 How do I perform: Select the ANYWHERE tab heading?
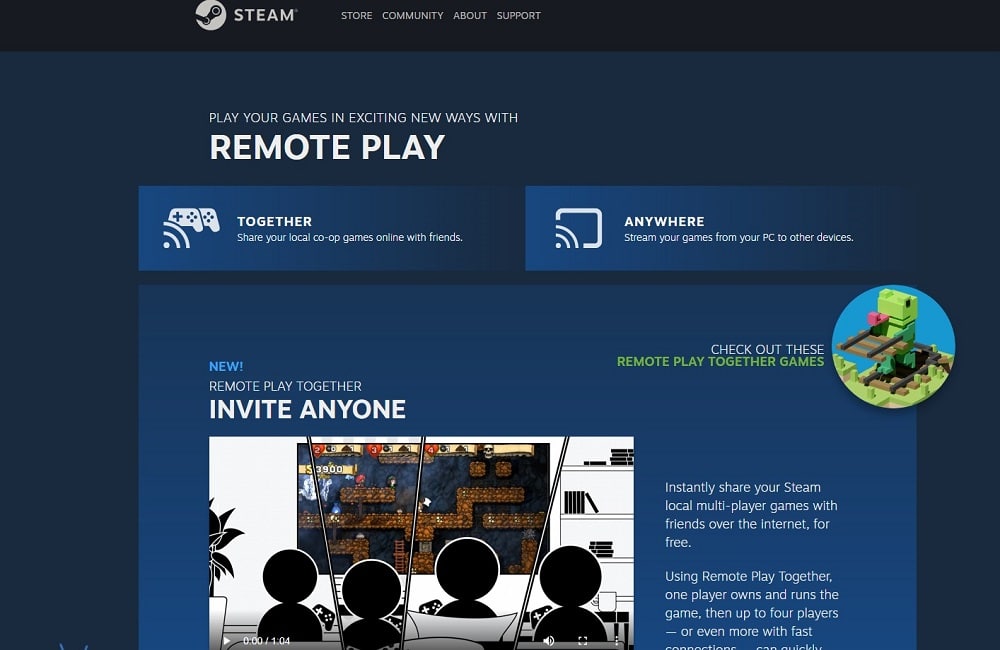pyautogui.click(x=664, y=221)
